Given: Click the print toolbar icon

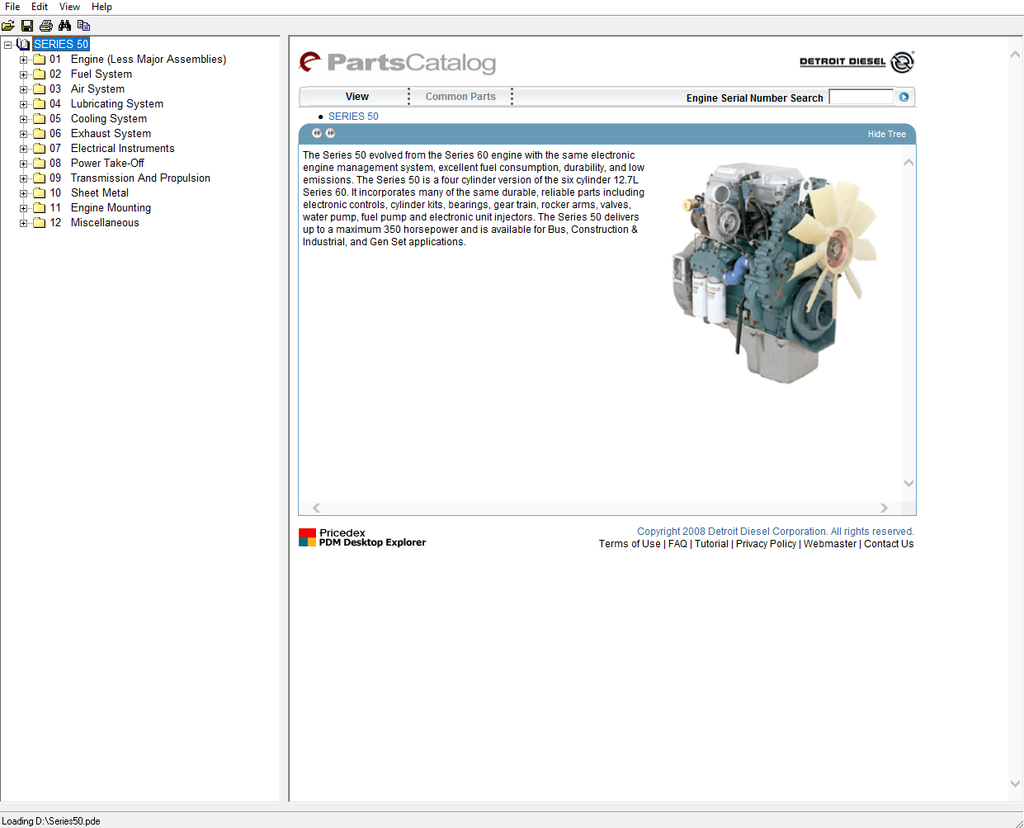Looking at the screenshot, I should click(46, 25).
